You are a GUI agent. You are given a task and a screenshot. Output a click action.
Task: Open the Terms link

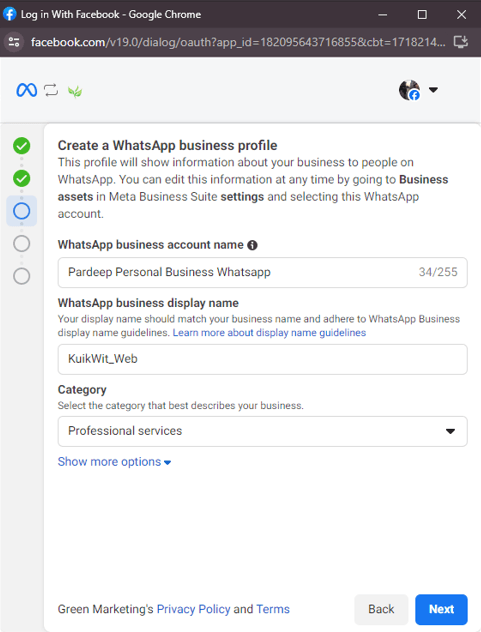[x=273, y=609]
